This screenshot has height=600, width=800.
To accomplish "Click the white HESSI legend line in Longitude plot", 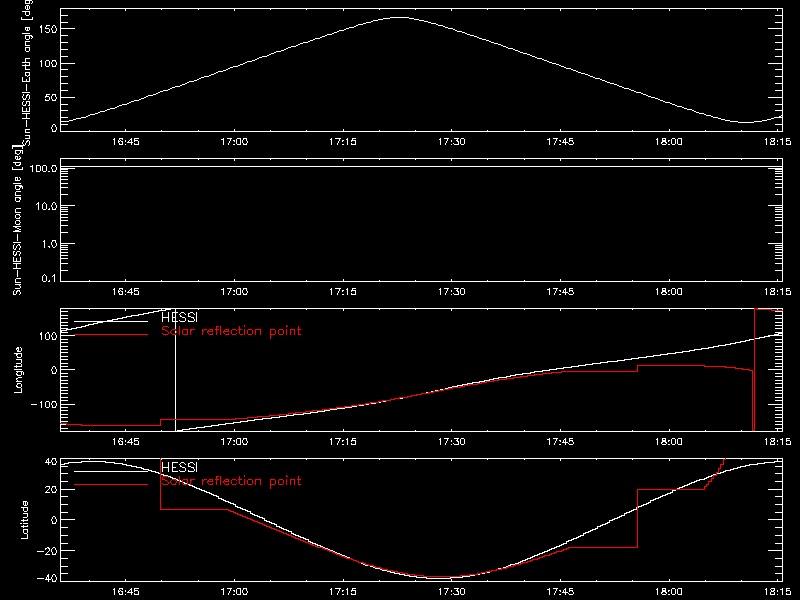I will pyautogui.click(x=111, y=321).
